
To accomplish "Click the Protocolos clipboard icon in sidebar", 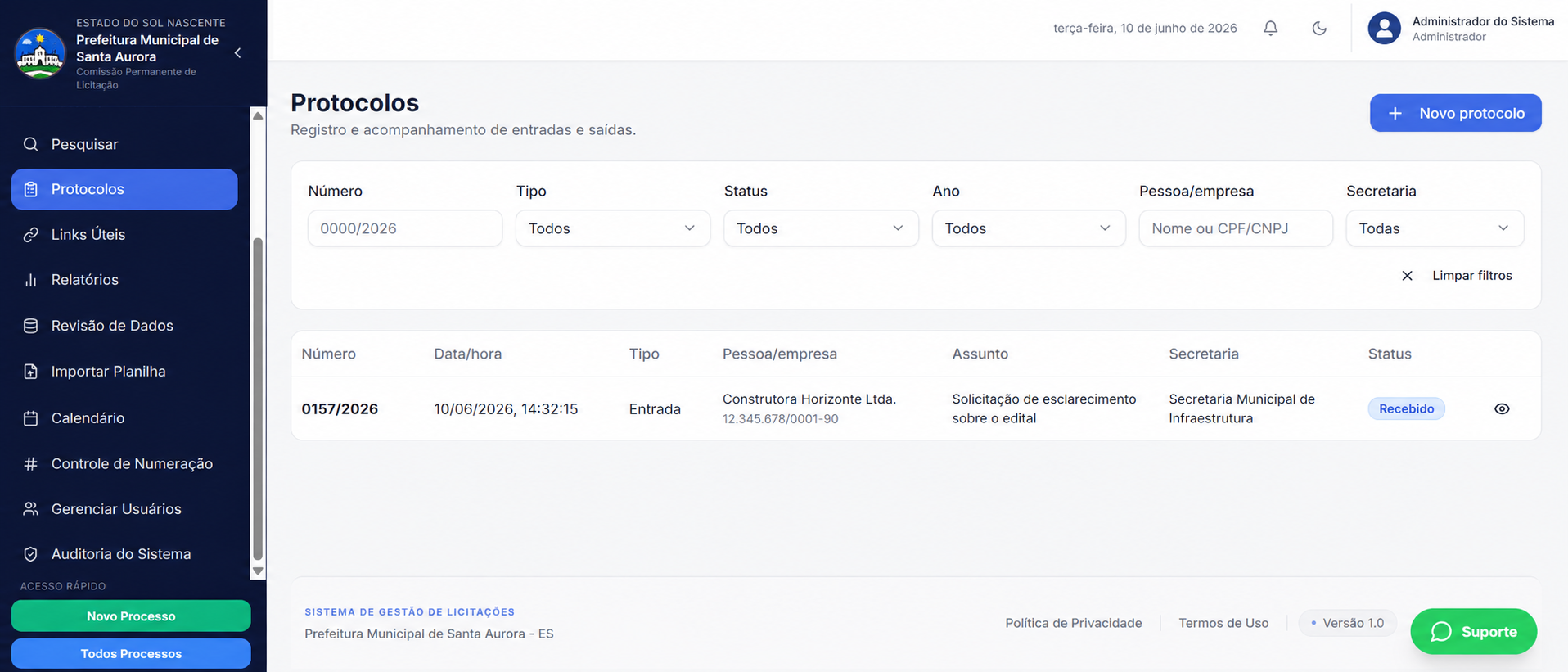I will [31, 189].
